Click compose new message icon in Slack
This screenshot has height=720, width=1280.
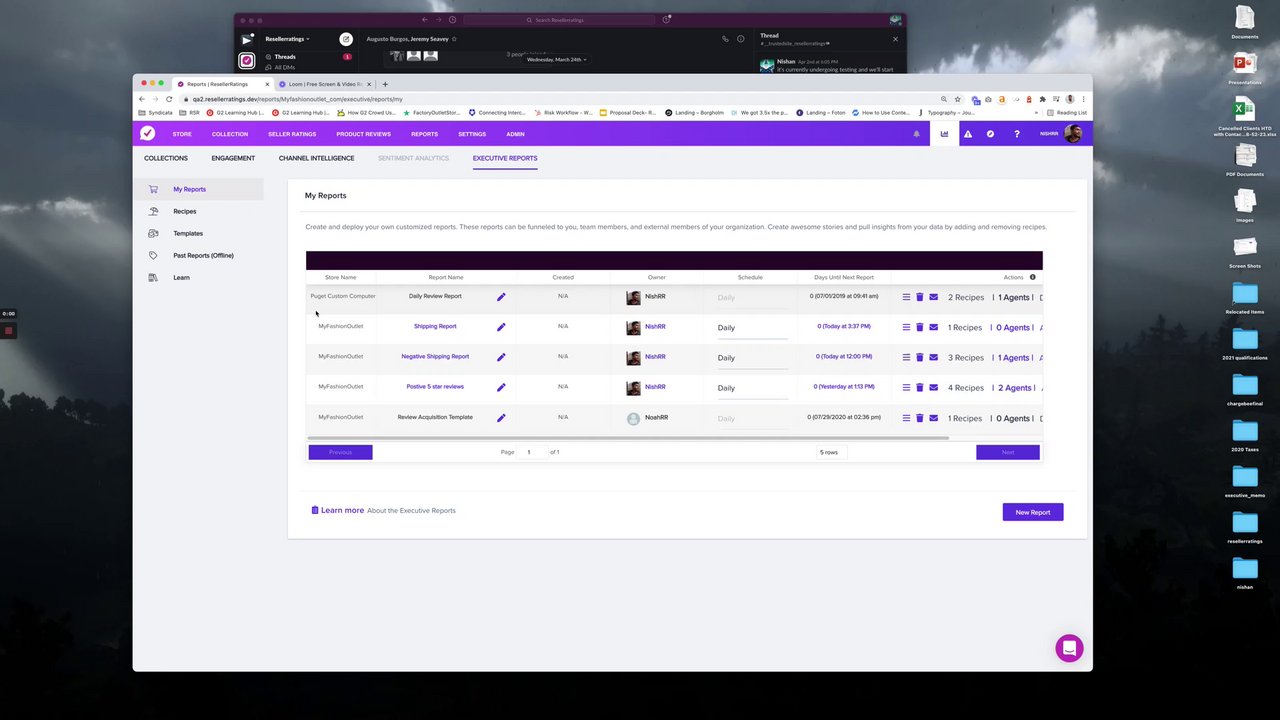(346, 39)
